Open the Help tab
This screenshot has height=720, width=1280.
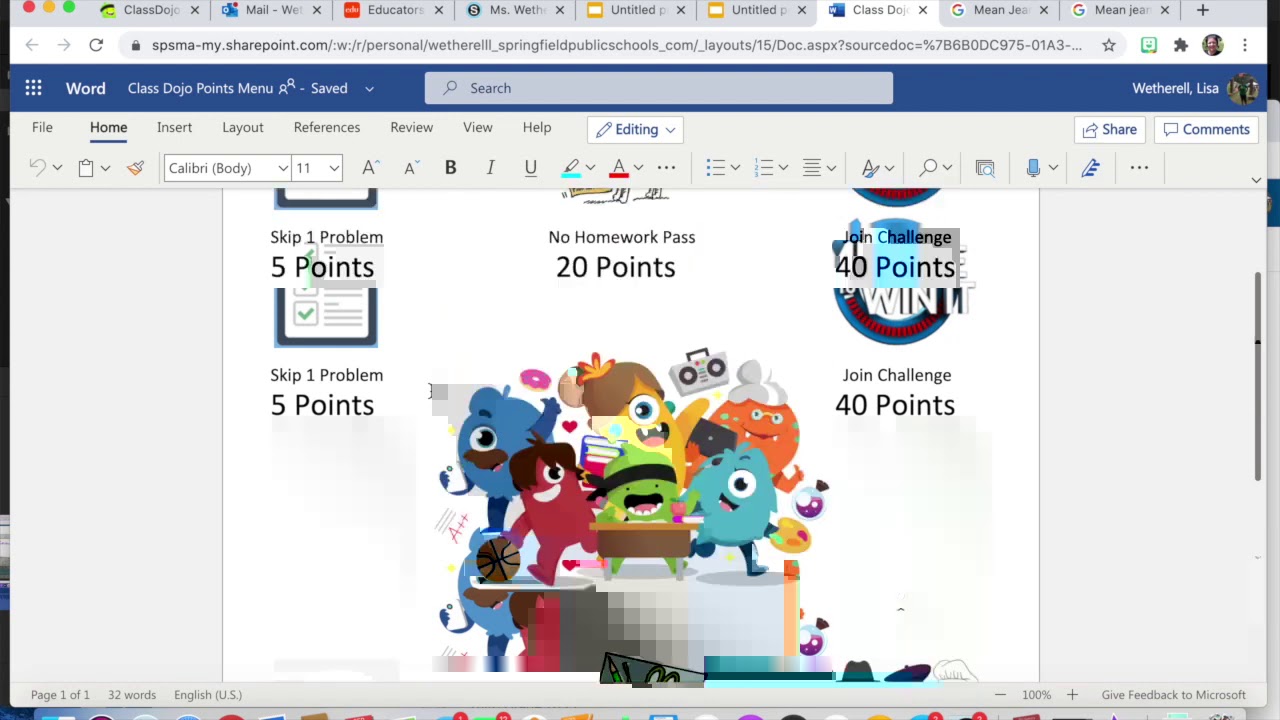[537, 127]
